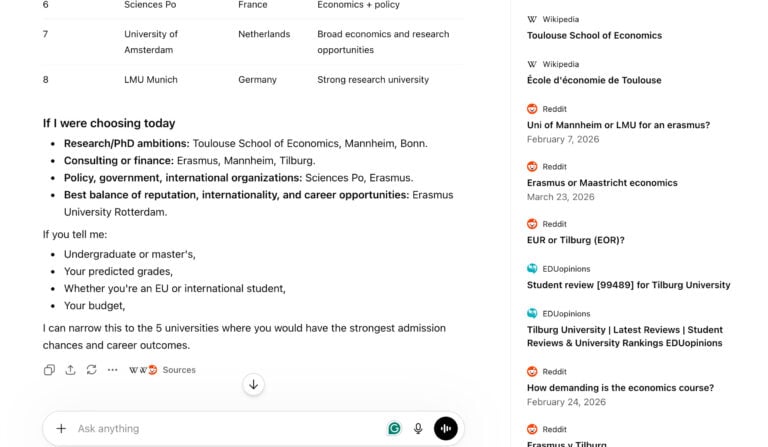Copy the response with the copy icon
The image size is (768, 447).
pyautogui.click(x=49, y=370)
